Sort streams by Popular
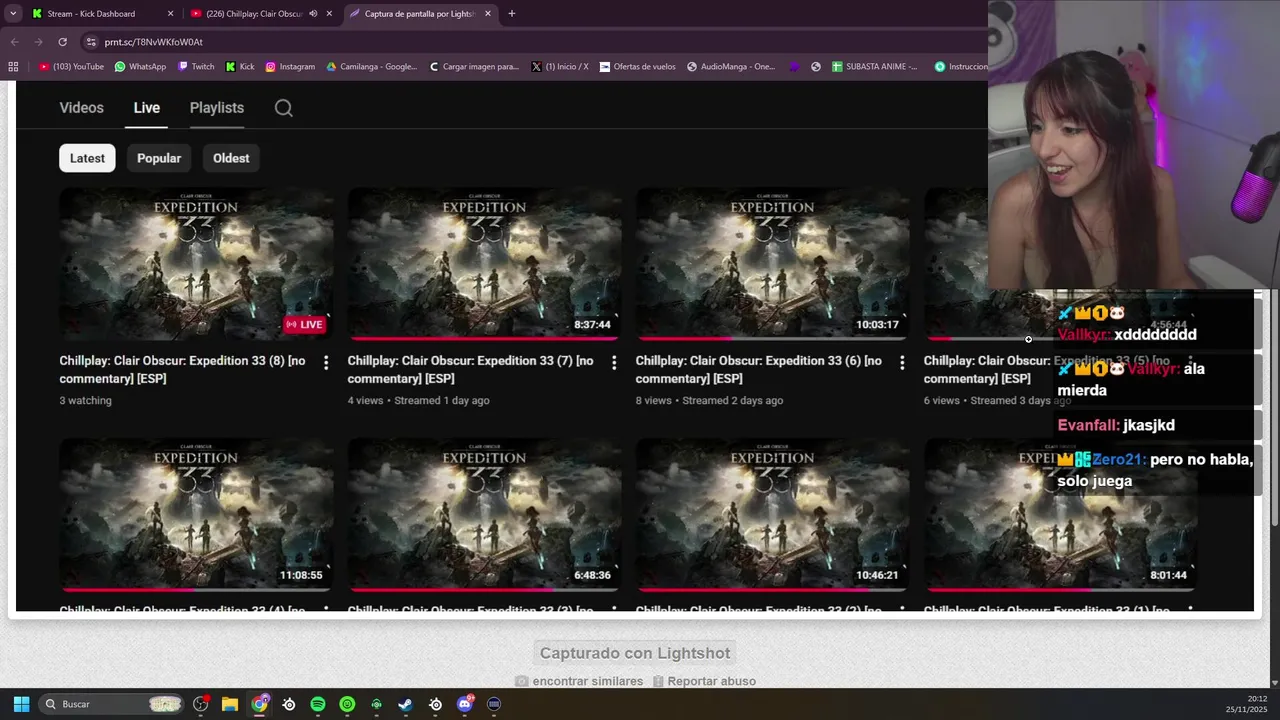 click(159, 158)
